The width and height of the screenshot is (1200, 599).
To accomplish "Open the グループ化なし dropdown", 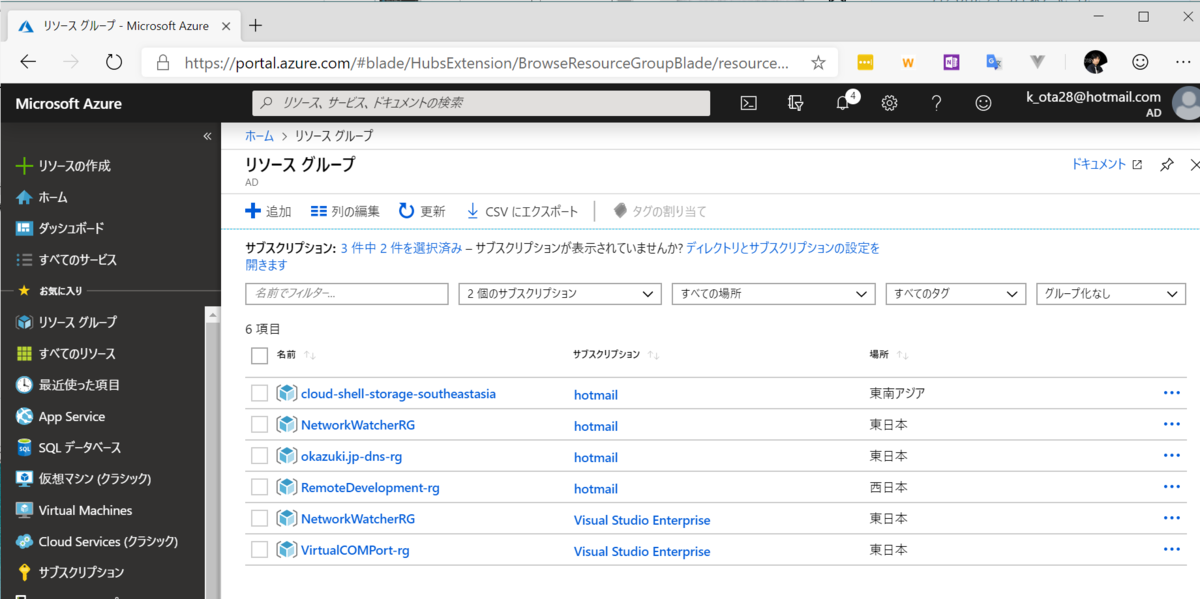I will coord(1111,294).
